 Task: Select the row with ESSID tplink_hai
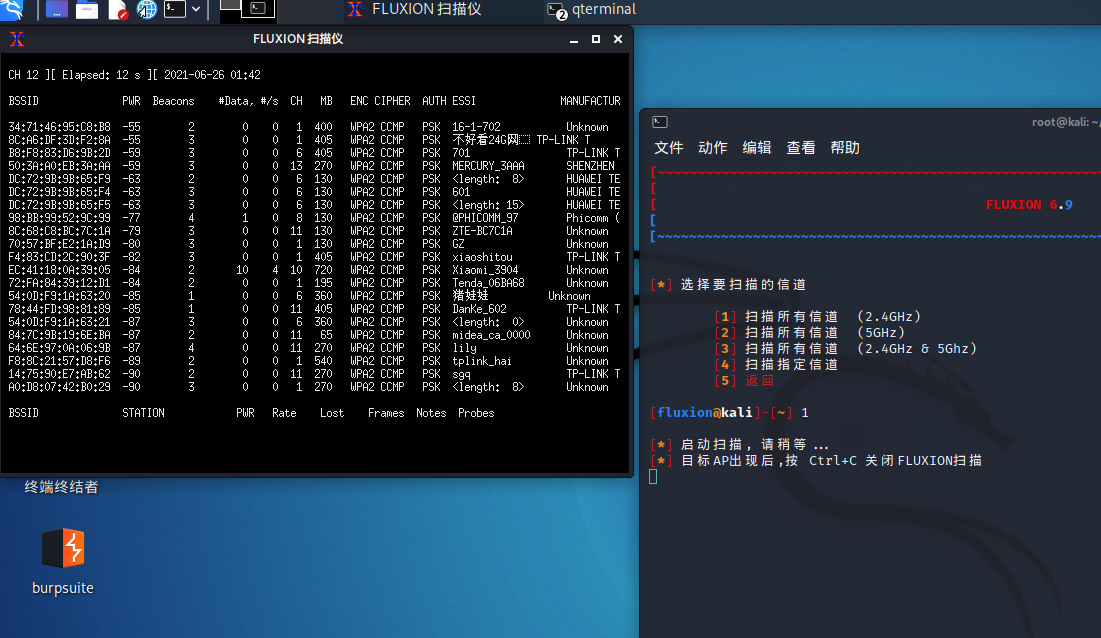pyautogui.click(x=315, y=361)
